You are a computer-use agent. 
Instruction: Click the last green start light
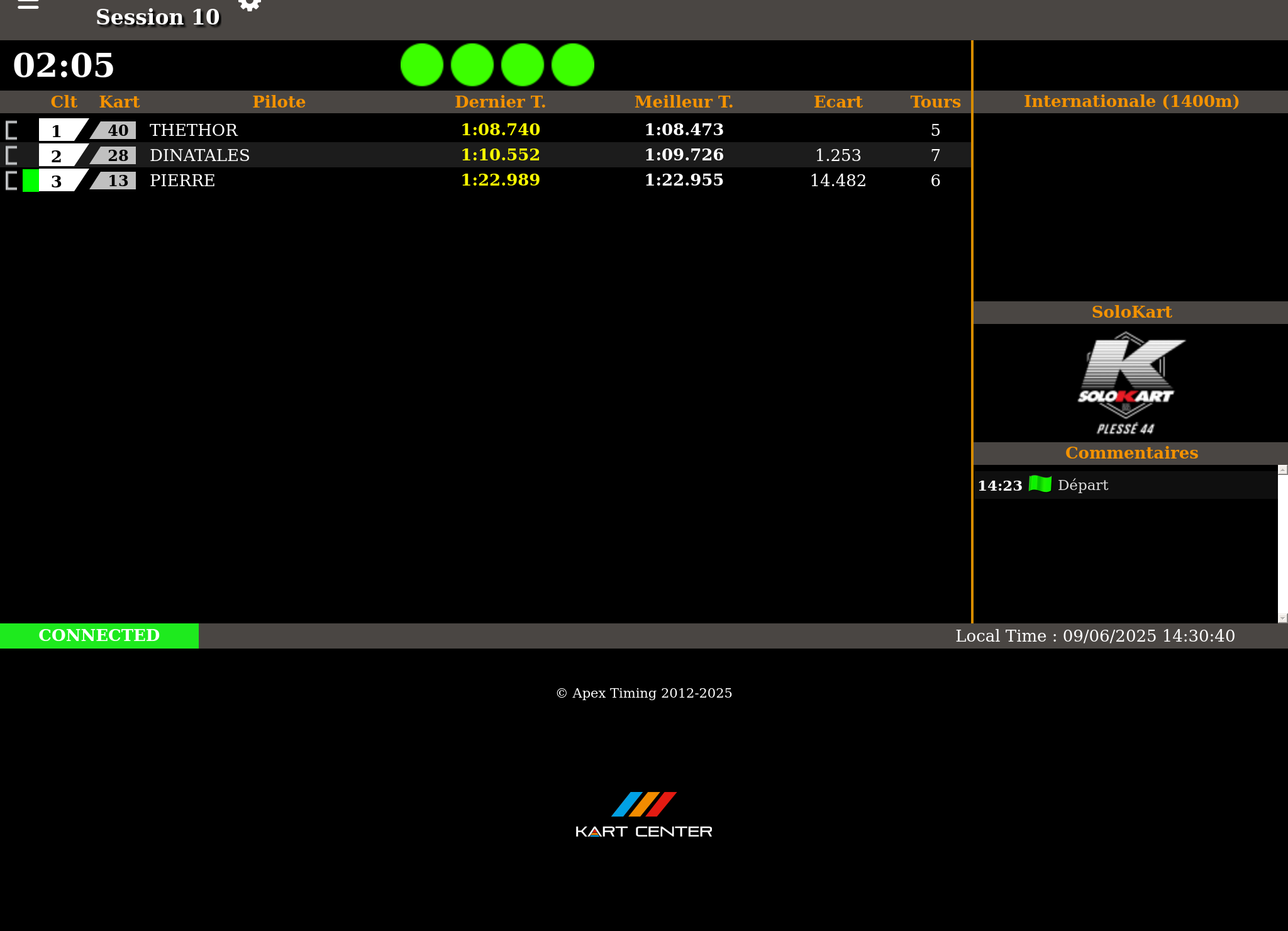[572, 65]
